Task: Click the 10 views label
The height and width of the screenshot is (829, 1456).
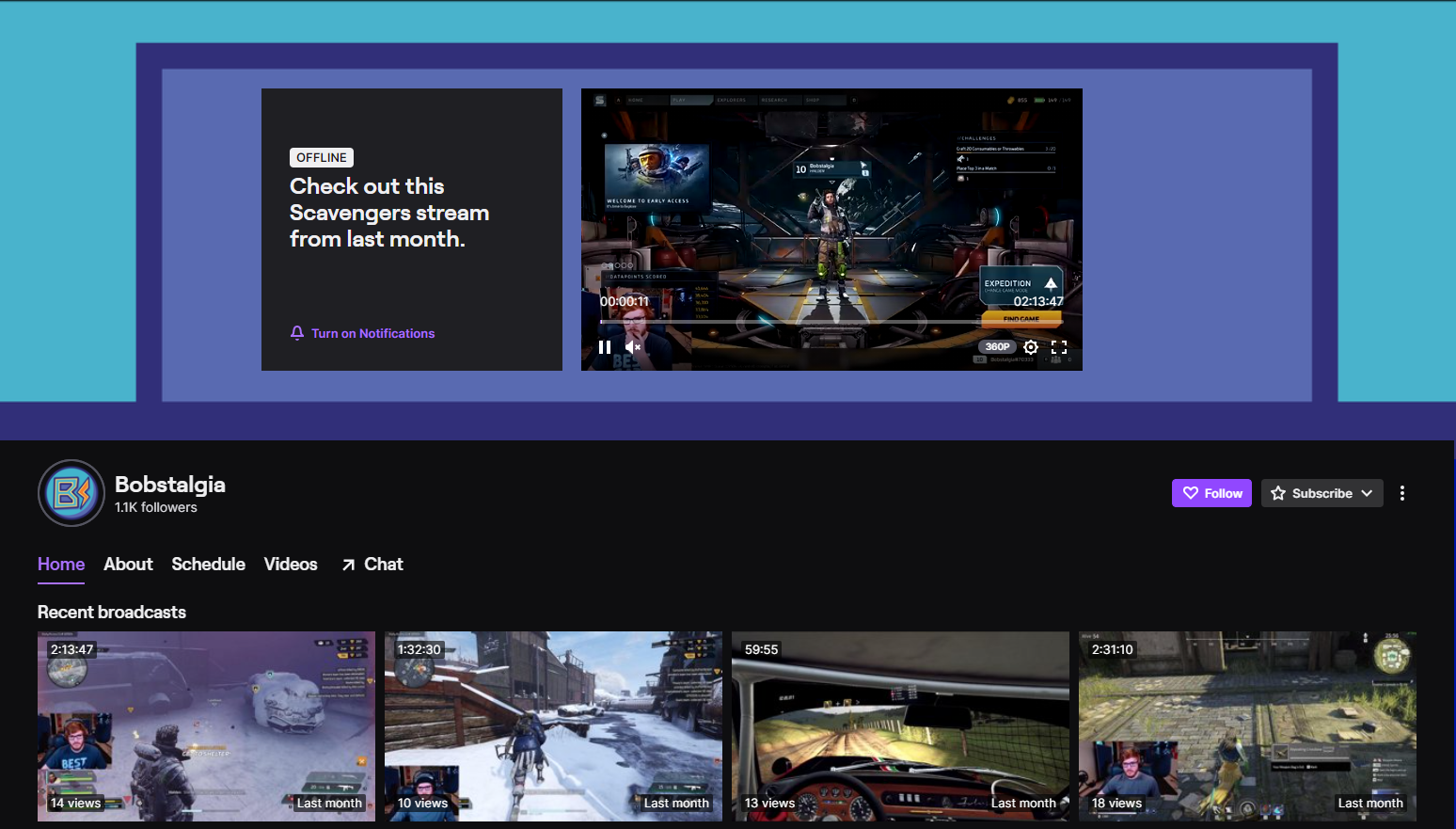Action: [422, 804]
